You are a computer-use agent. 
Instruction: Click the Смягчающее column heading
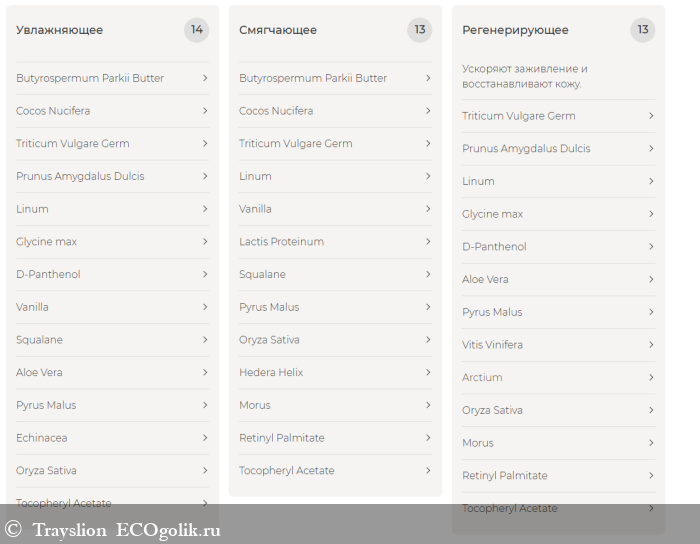click(278, 30)
